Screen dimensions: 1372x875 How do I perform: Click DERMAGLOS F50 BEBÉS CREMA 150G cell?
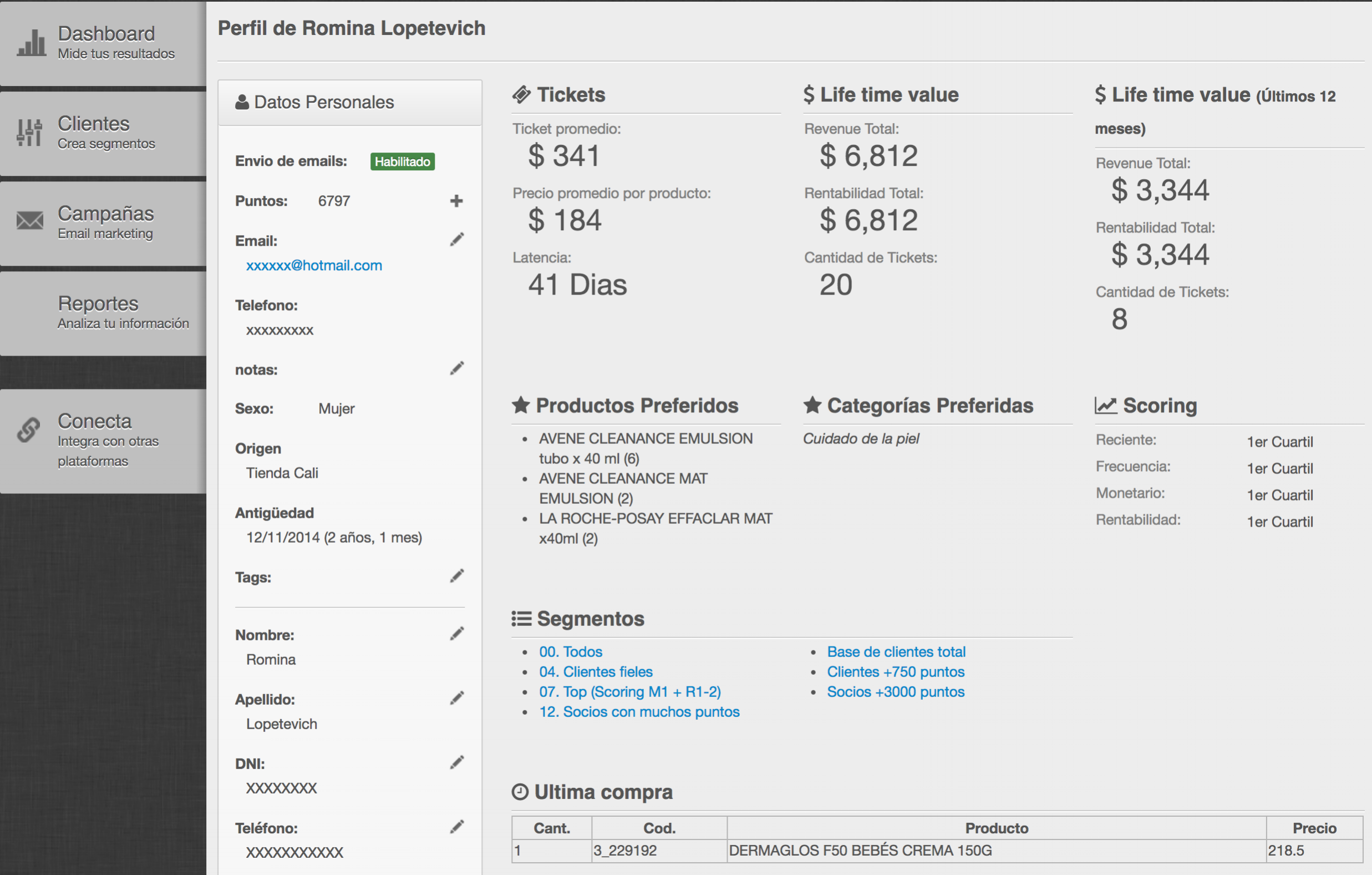click(x=997, y=851)
